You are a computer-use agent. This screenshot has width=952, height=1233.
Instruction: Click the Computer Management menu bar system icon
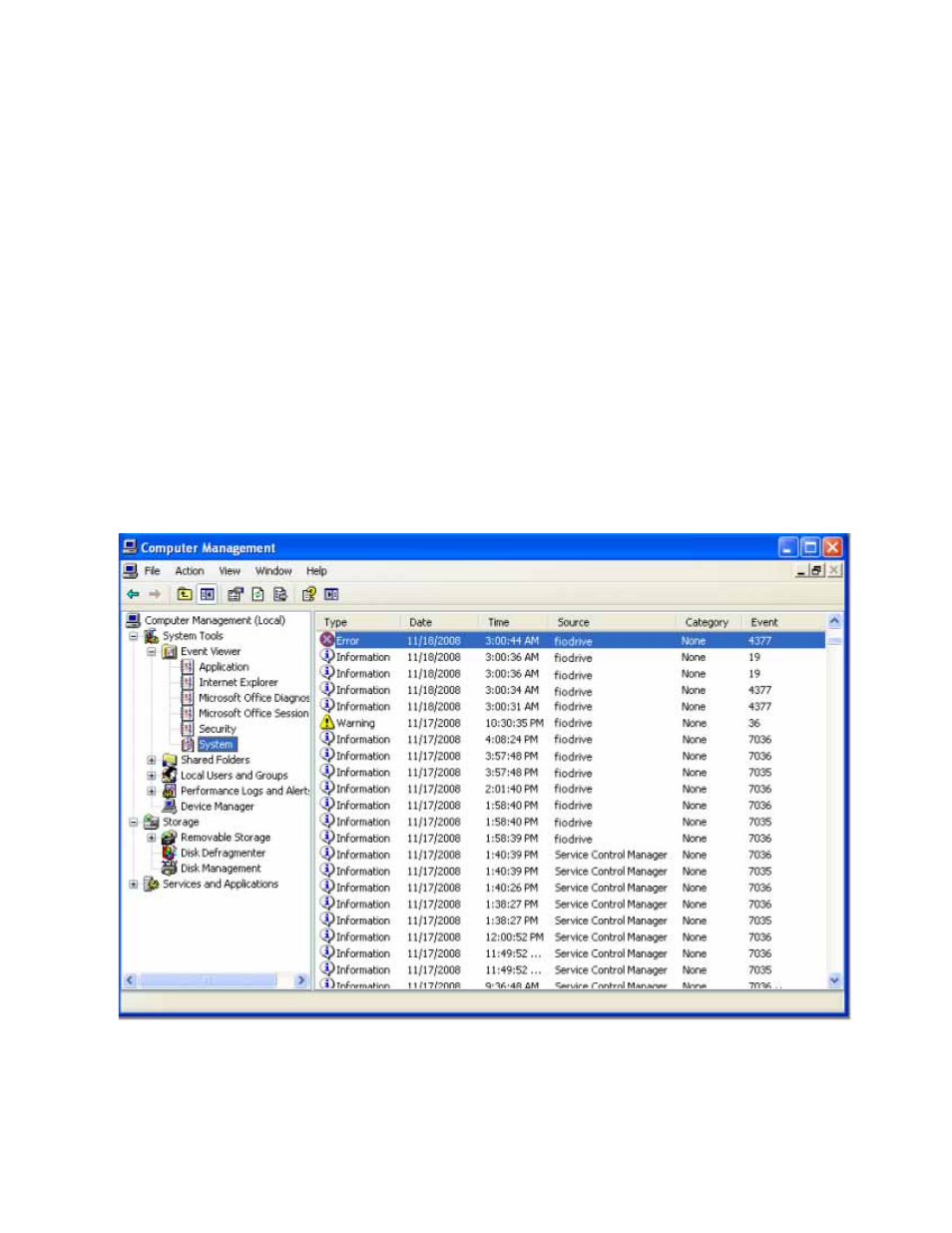(130, 571)
